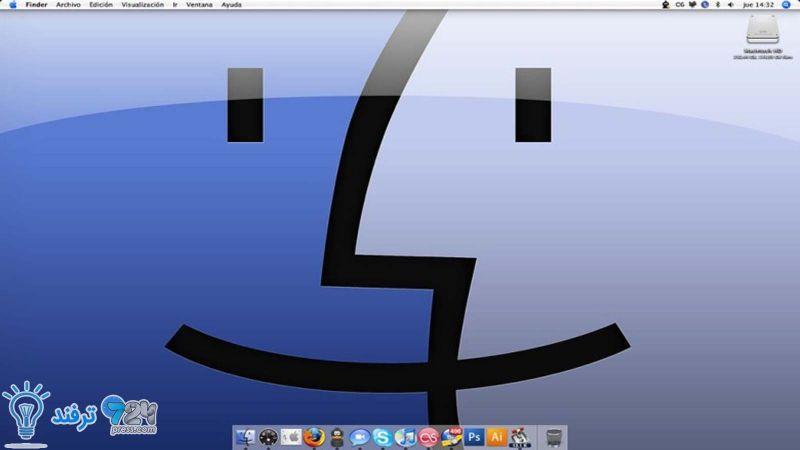Click the Bluetooth status icon
Viewport: 800px width, 450px height.
point(718,5)
